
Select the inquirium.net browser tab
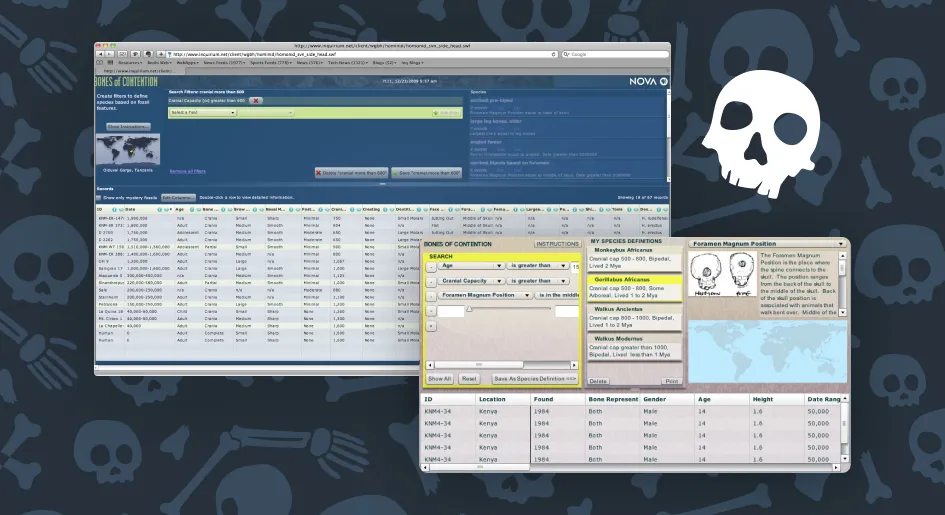(x=139, y=71)
